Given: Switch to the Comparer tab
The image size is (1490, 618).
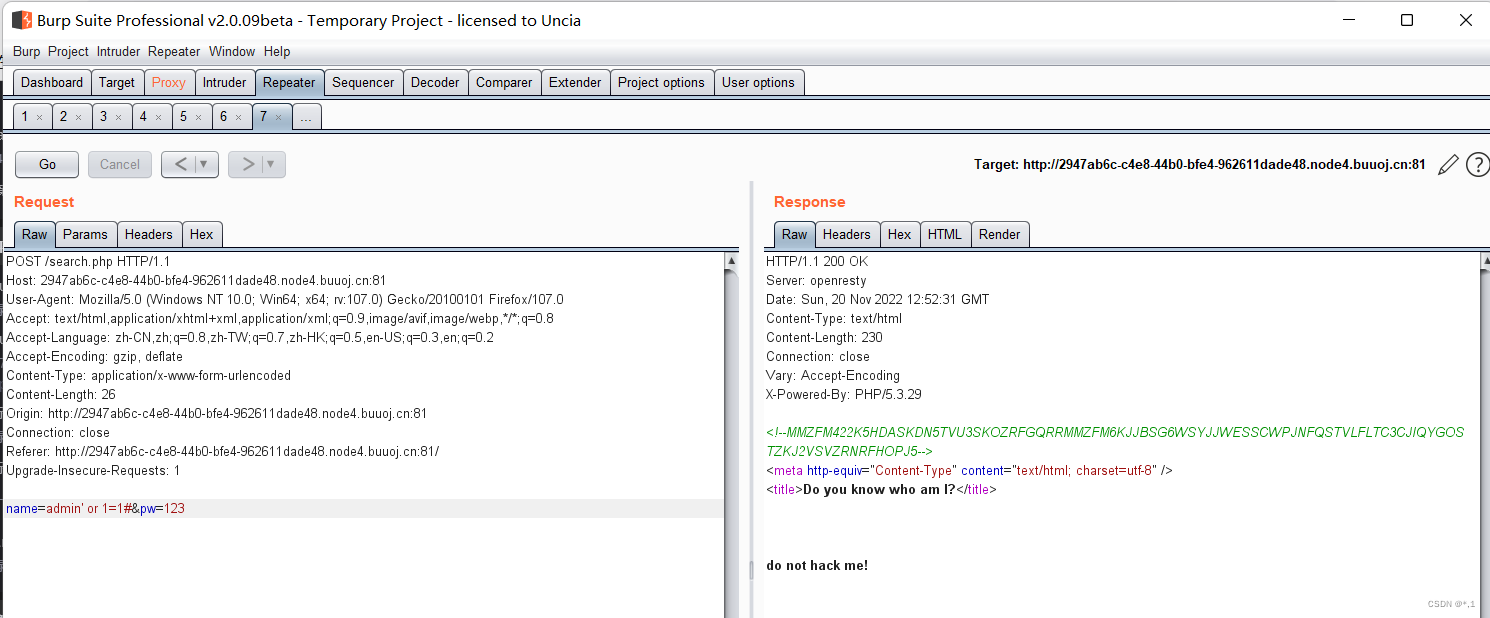Looking at the screenshot, I should click(504, 83).
